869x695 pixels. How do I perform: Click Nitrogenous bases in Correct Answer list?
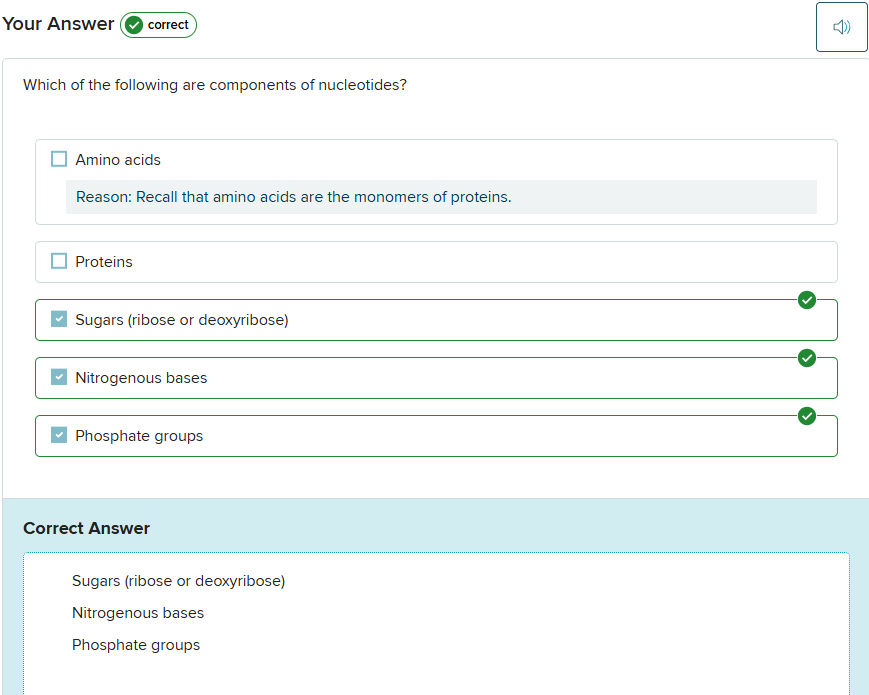click(x=138, y=613)
